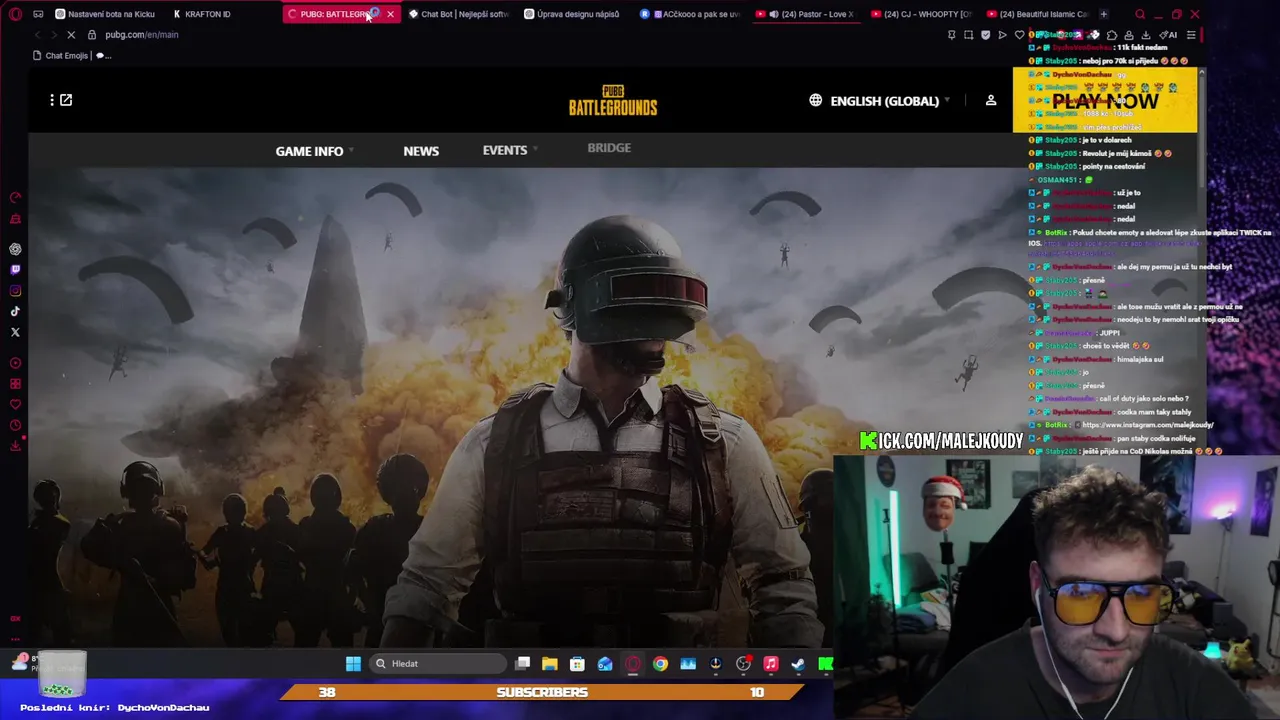Open a new tab with the plus button
Viewport: 1280px width, 720px height.
1104,14
